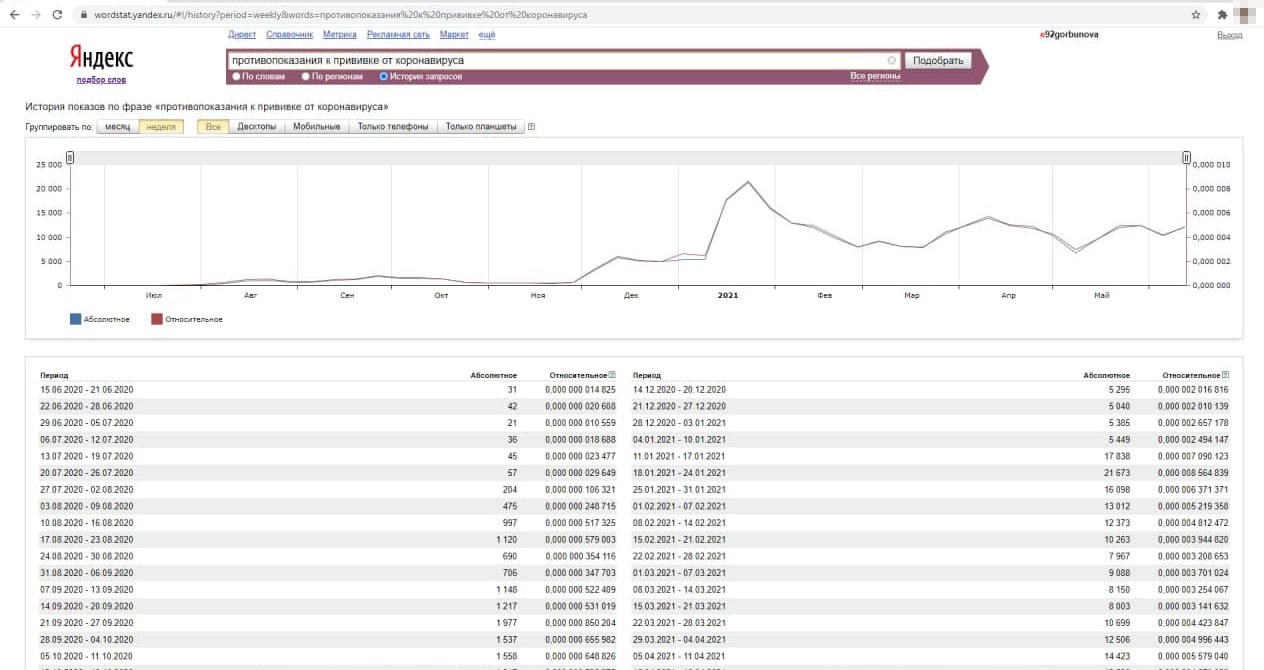This screenshot has height=670, width=1264.
Task: Select the 21.09.2020 - 27.09.2020 period row
Action: (328, 624)
